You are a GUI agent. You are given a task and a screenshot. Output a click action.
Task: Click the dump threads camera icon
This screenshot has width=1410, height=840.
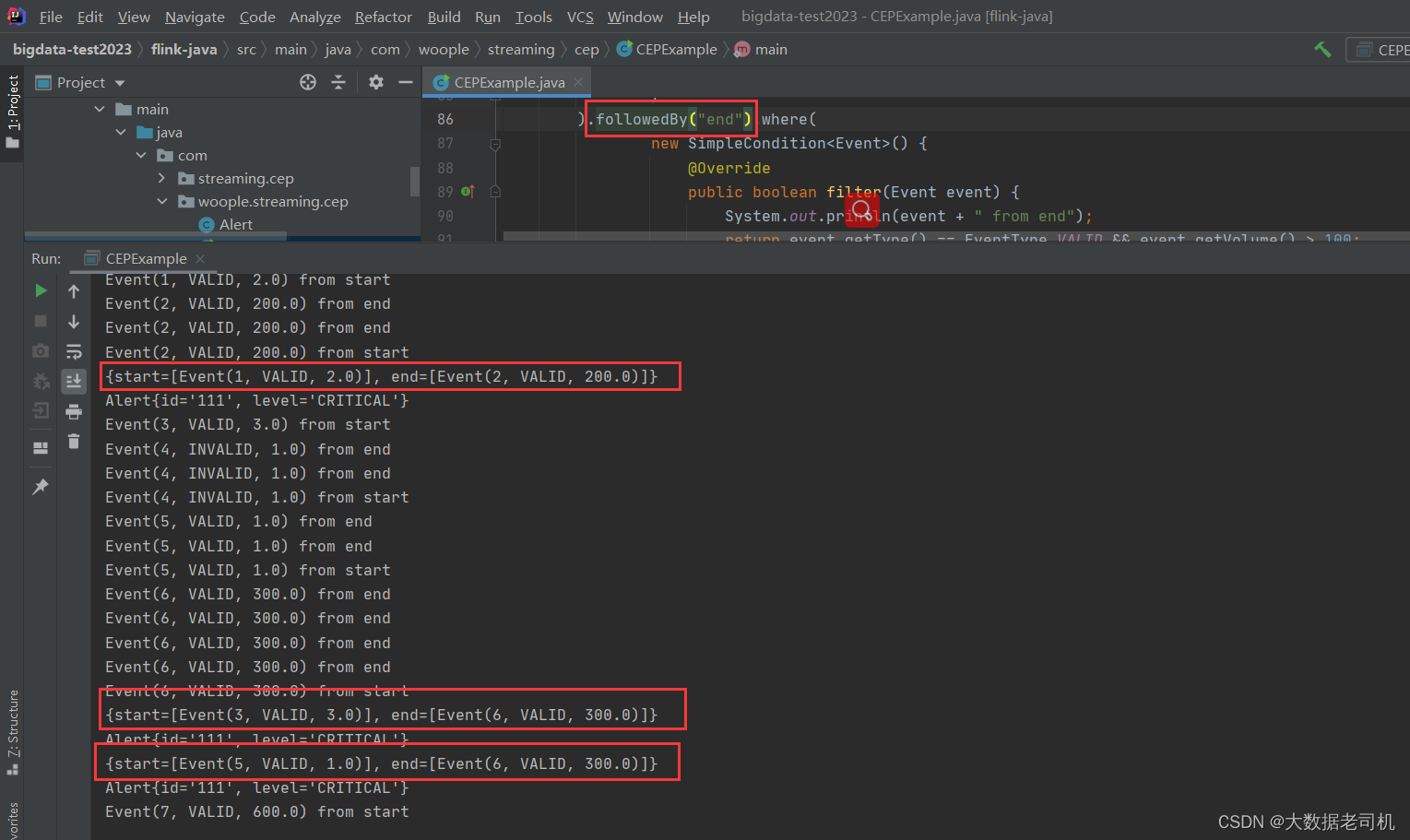[41, 351]
